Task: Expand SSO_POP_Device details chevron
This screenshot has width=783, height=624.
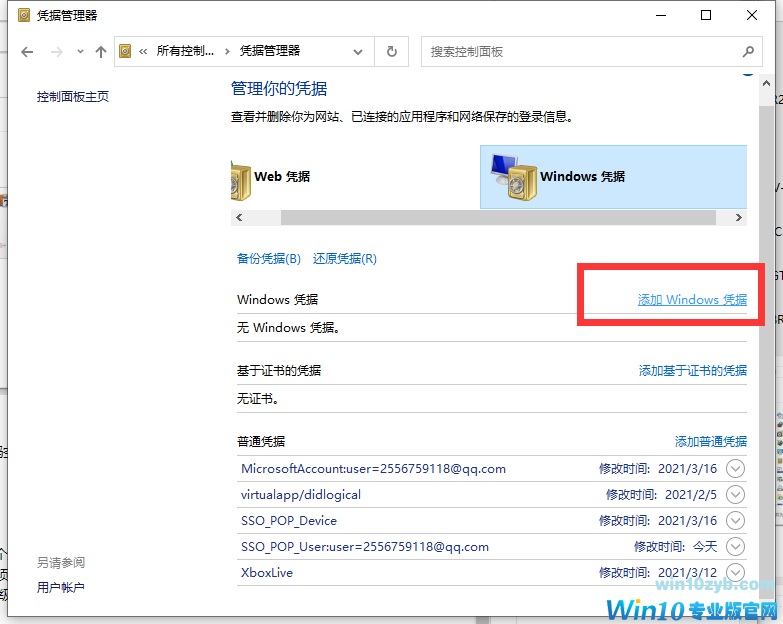Action: 736,521
